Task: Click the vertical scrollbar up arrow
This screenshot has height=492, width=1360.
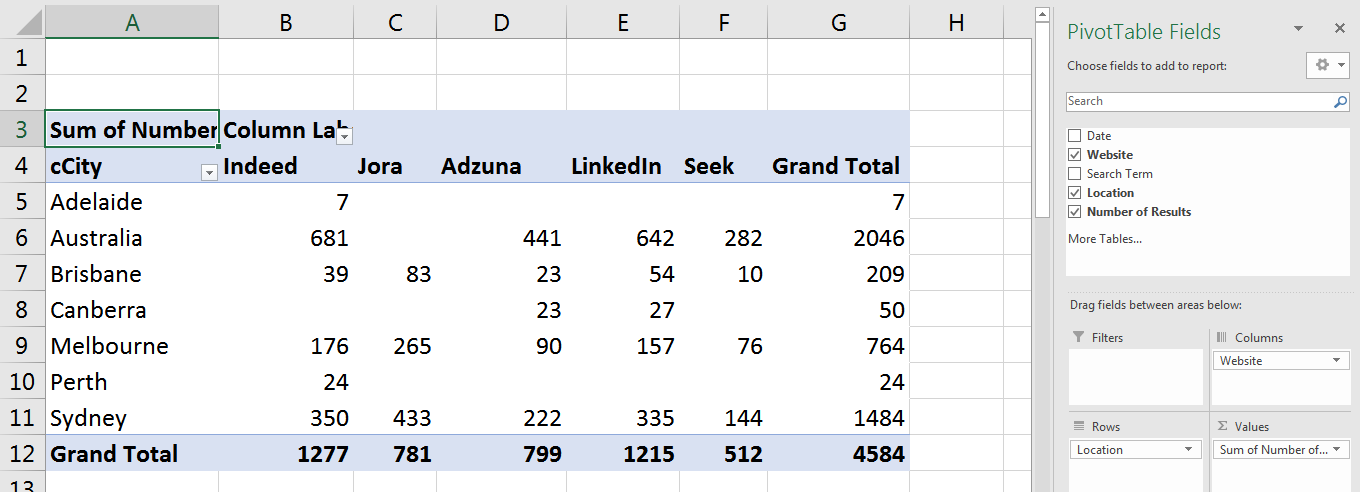Action: (1042, 15)
